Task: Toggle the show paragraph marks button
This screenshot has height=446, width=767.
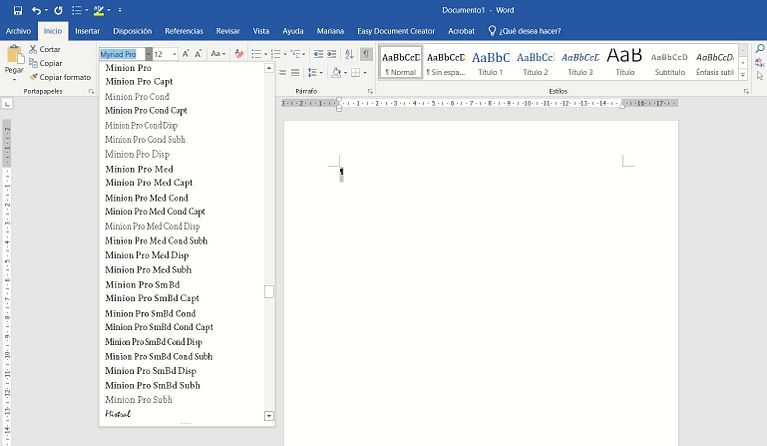Action: point(366,54)
